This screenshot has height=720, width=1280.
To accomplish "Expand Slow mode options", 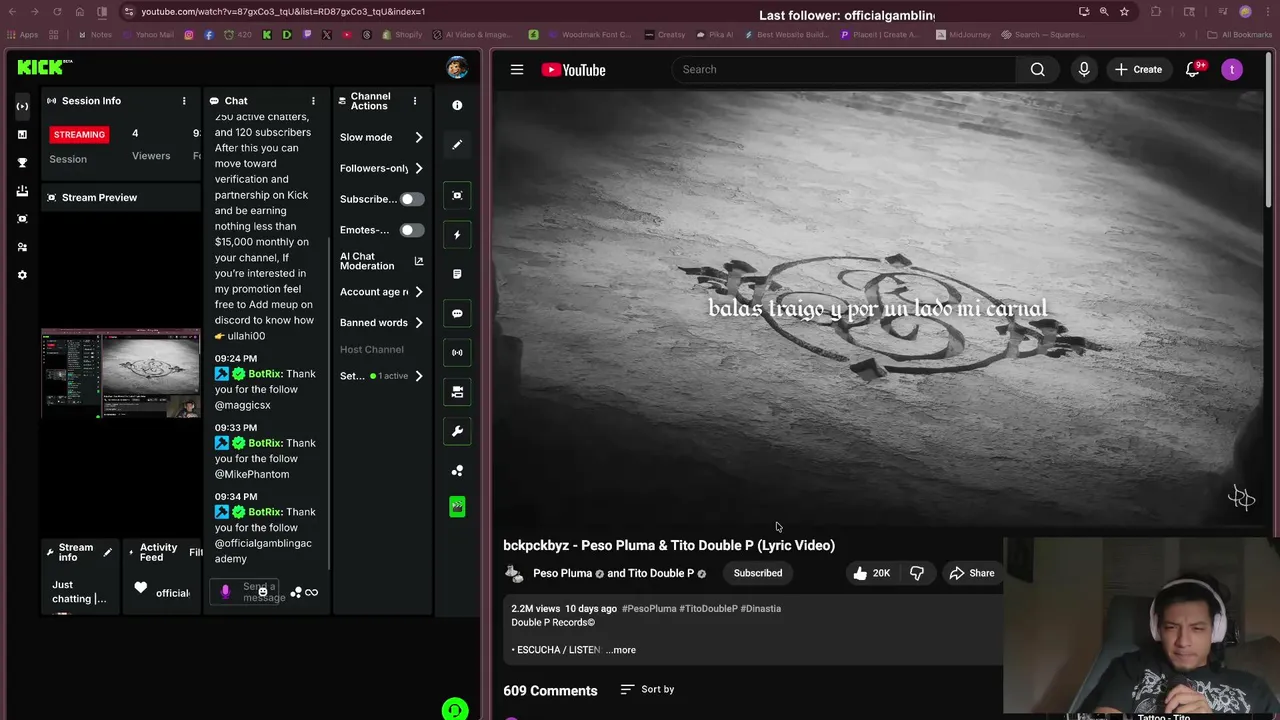I will pos(381,137).
